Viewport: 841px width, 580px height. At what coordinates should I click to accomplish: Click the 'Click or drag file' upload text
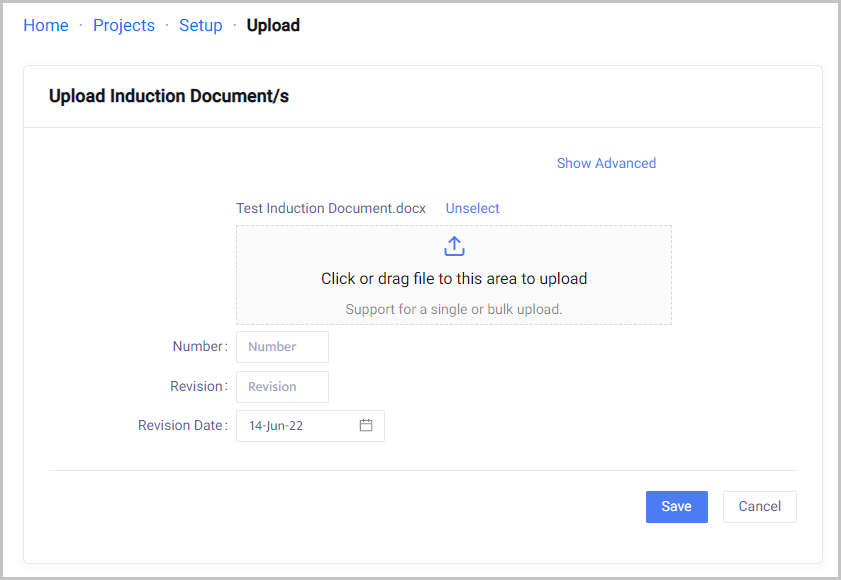[454, 279]
